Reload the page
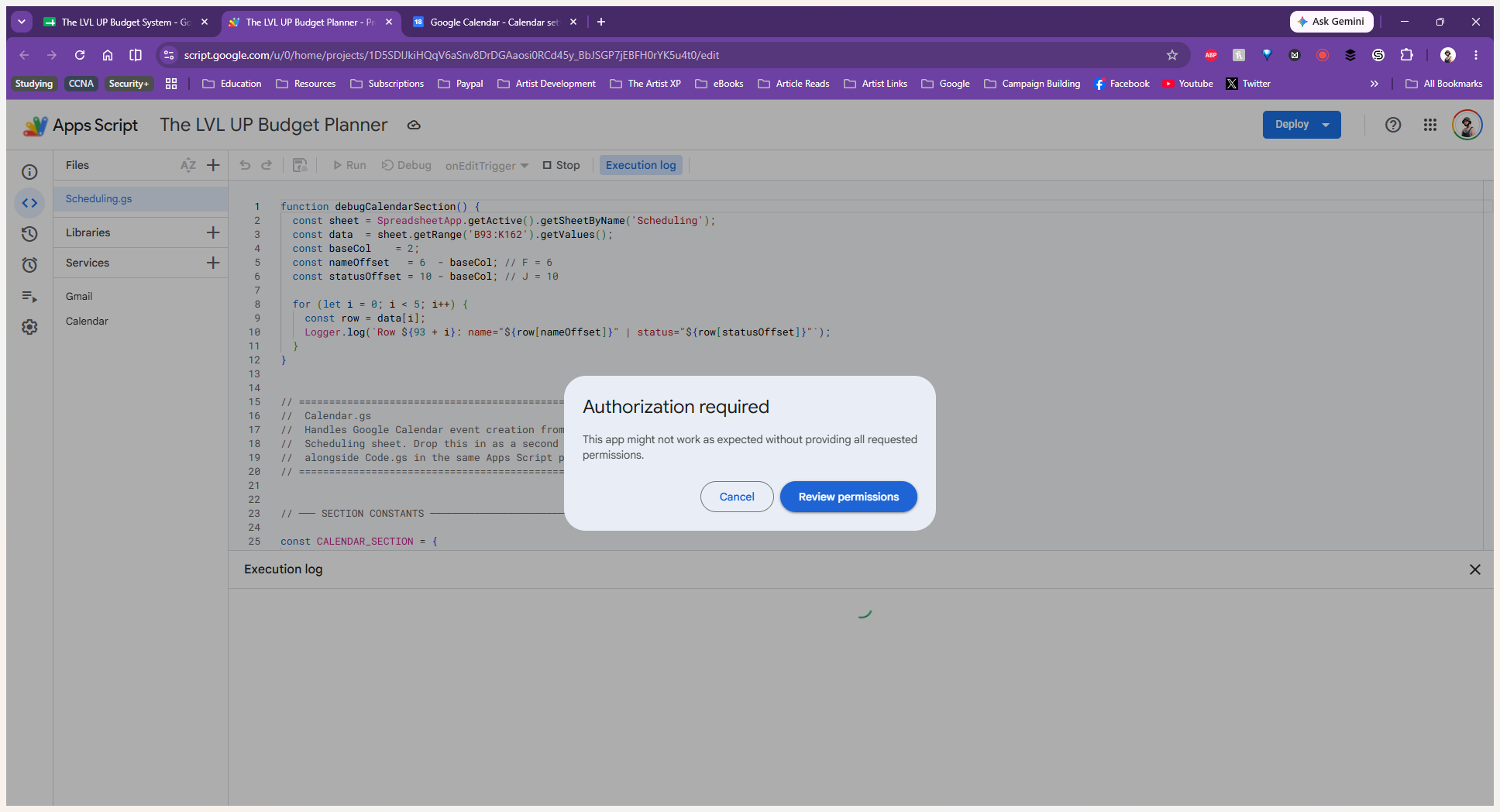1500x812 pixels. [x=80, y=55]
